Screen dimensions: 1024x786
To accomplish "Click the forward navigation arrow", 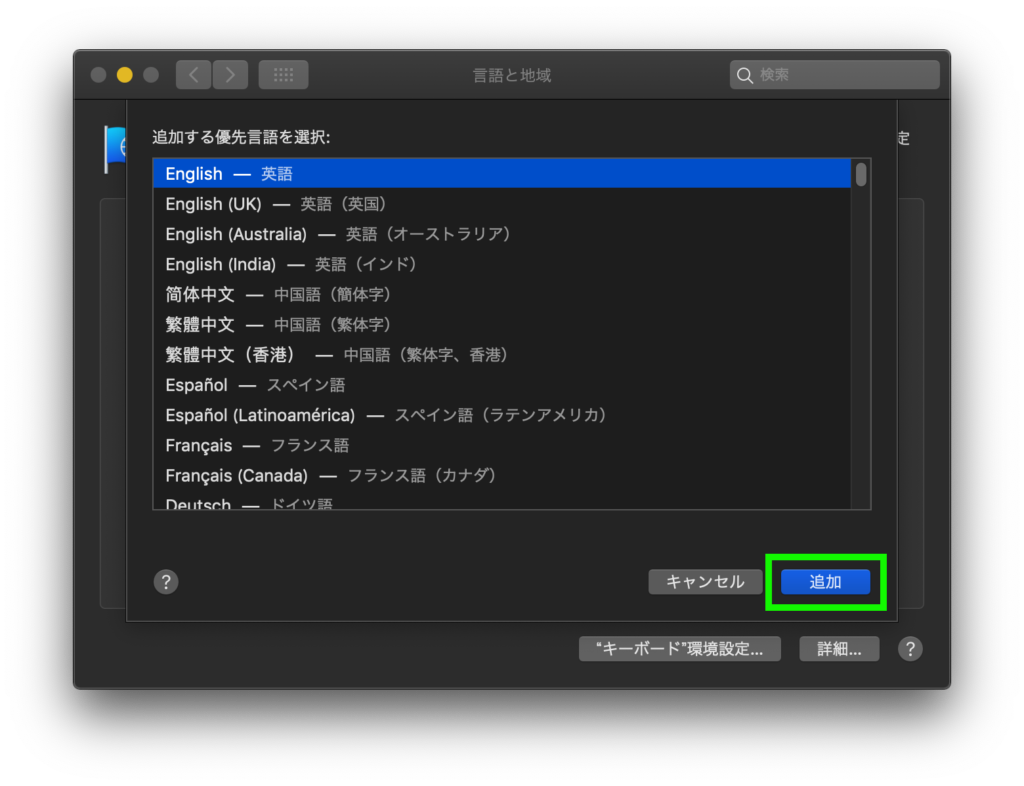I will pos(231,74).
